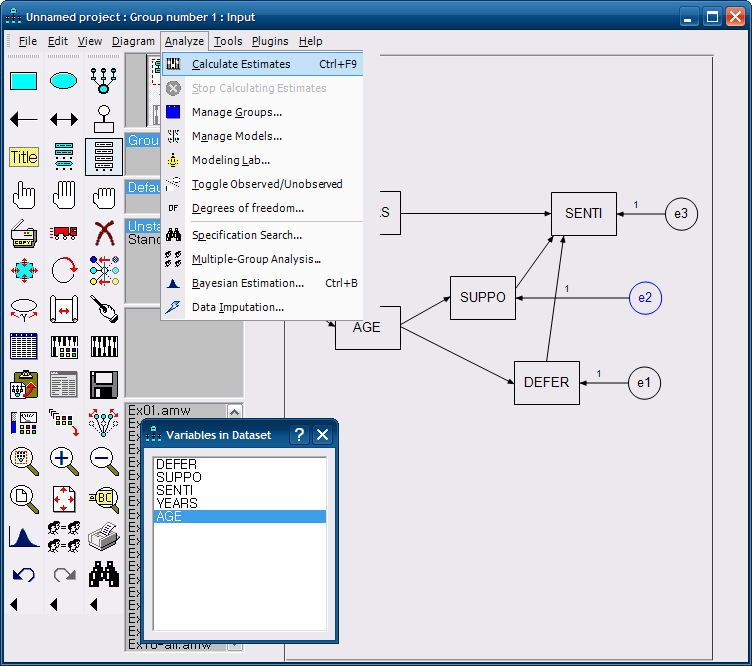Select DEFER in Variables in Dataset list
This screenshot has width=752, height=666.
pos(240,465)
